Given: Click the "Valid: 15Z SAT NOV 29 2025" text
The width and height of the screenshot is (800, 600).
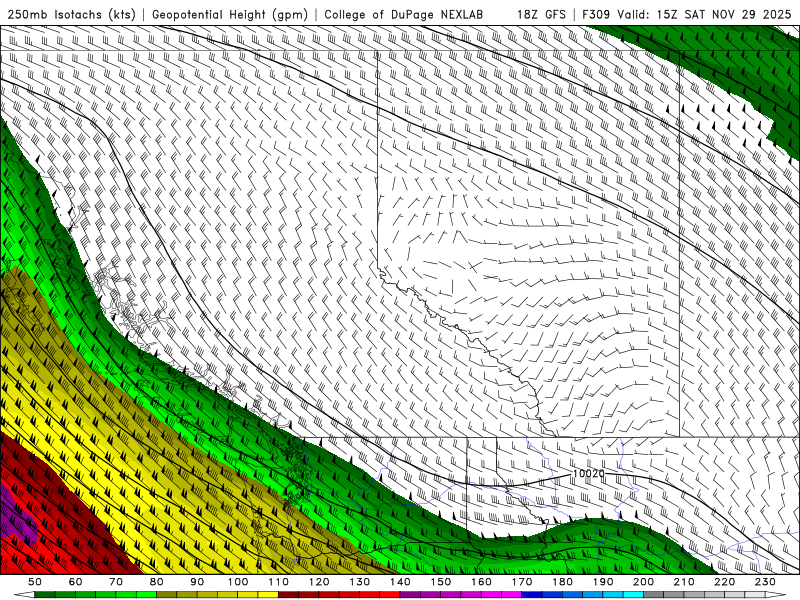Looking at the screenshot, I should tap(705, 14).
